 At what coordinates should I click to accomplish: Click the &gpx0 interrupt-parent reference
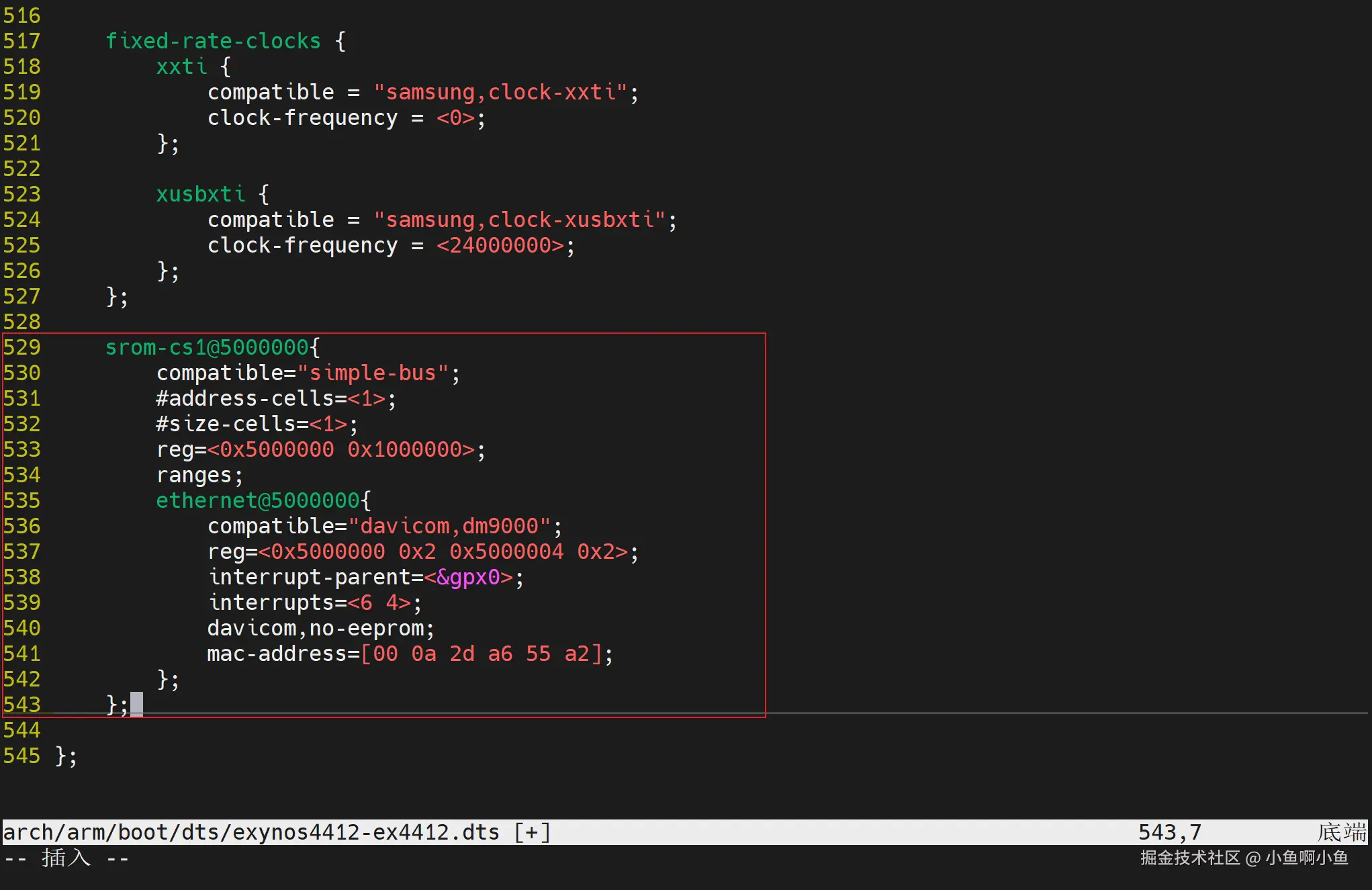point(468,577)
